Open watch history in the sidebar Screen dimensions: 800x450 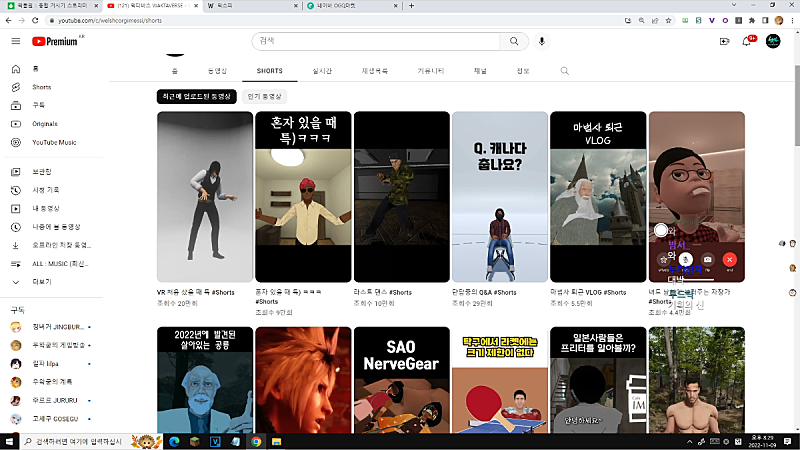46,190
